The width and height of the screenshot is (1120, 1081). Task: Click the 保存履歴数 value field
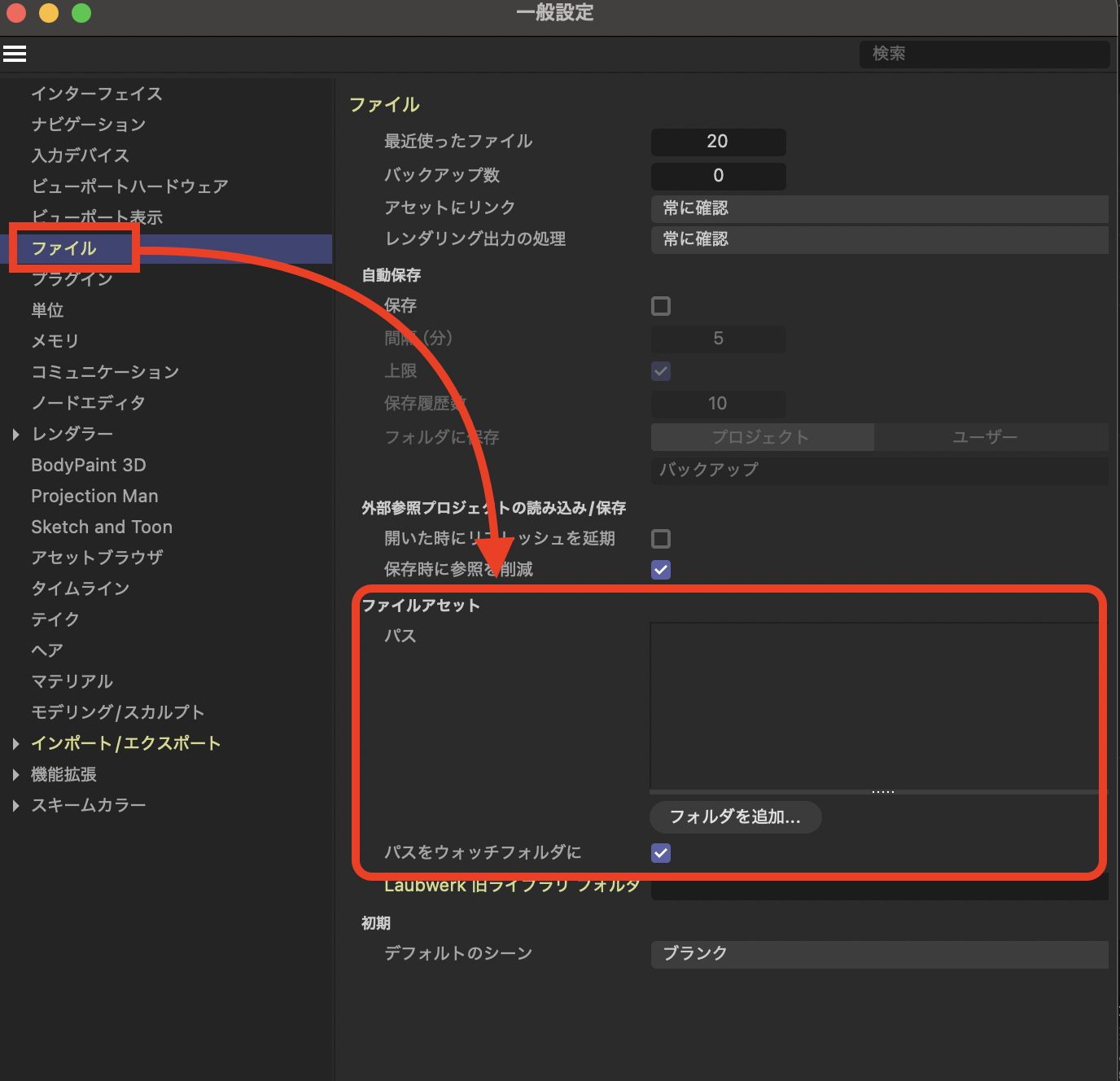tap(718, 404)
